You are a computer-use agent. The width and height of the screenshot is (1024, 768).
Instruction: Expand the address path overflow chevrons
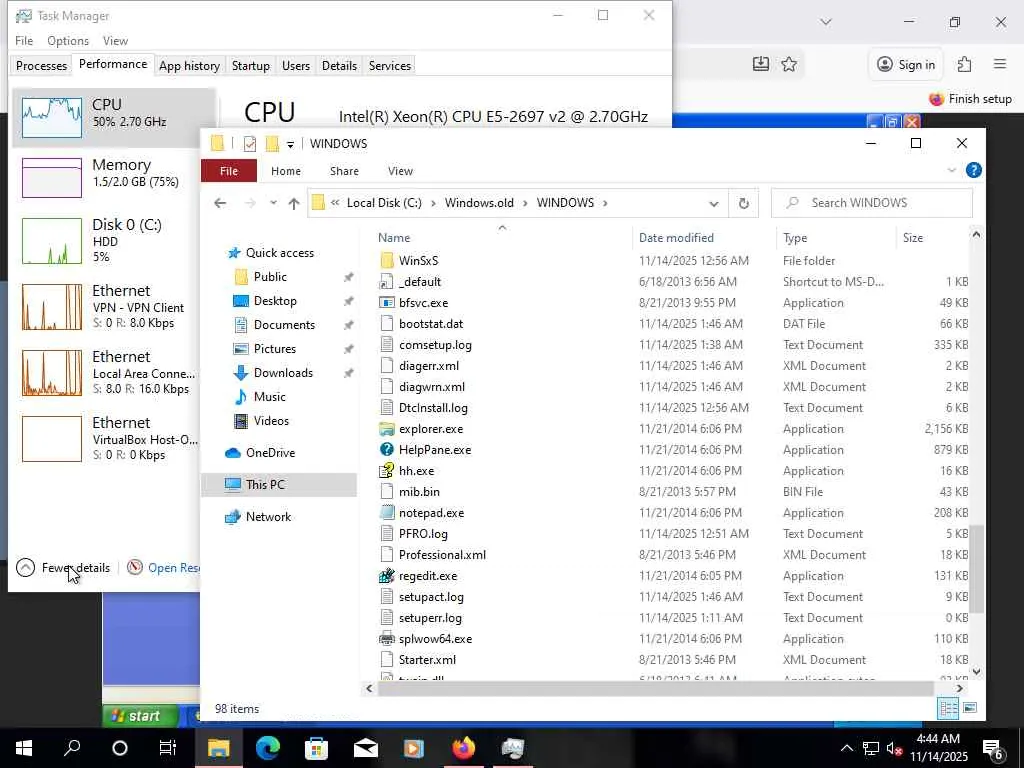[335, 202]
